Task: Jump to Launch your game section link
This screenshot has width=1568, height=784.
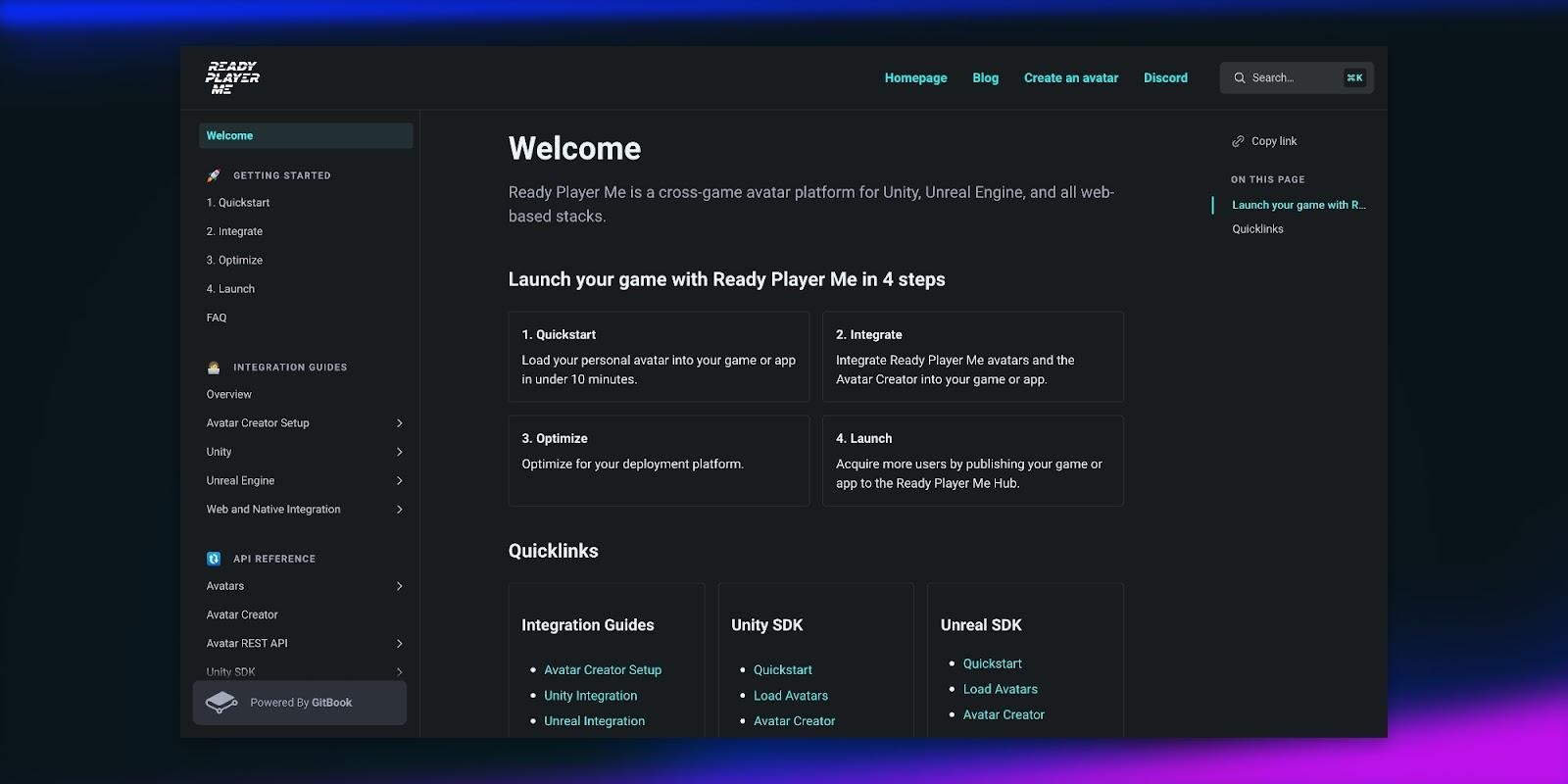Action: (x=1298, y=205)
